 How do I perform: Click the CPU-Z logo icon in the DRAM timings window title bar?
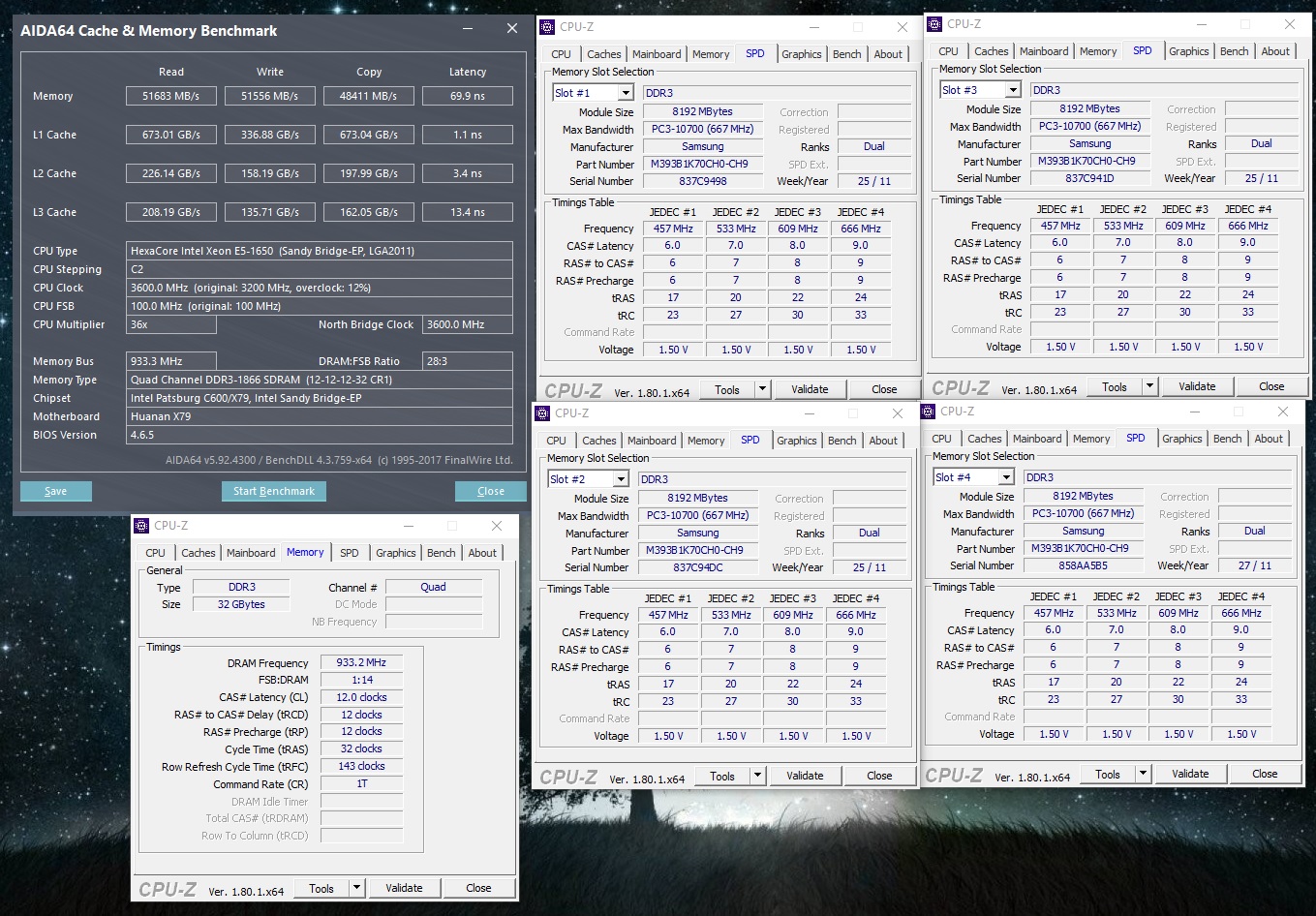tap(141, 526)
